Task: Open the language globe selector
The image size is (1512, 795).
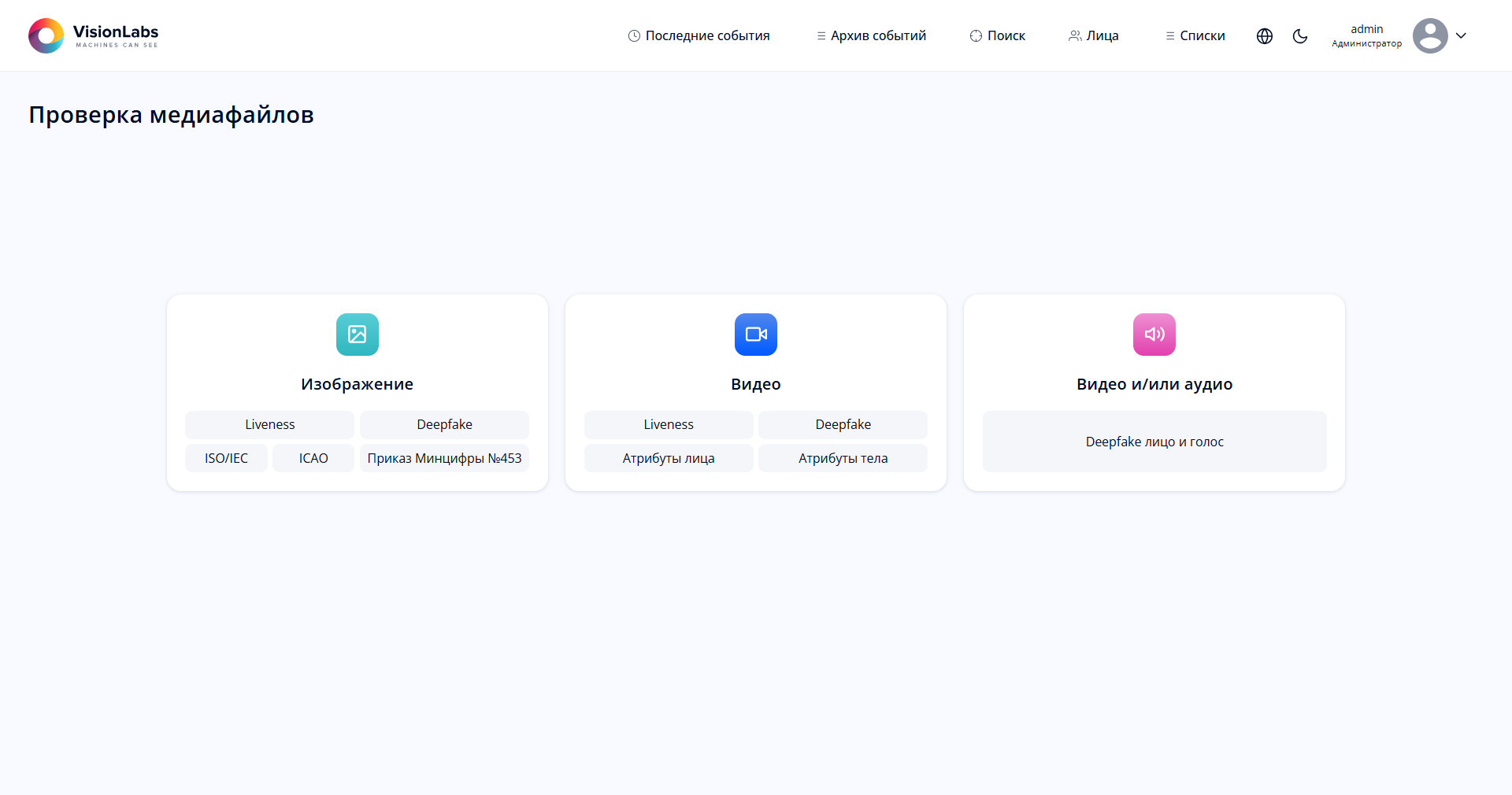Action: click(x=1265, y=36)
